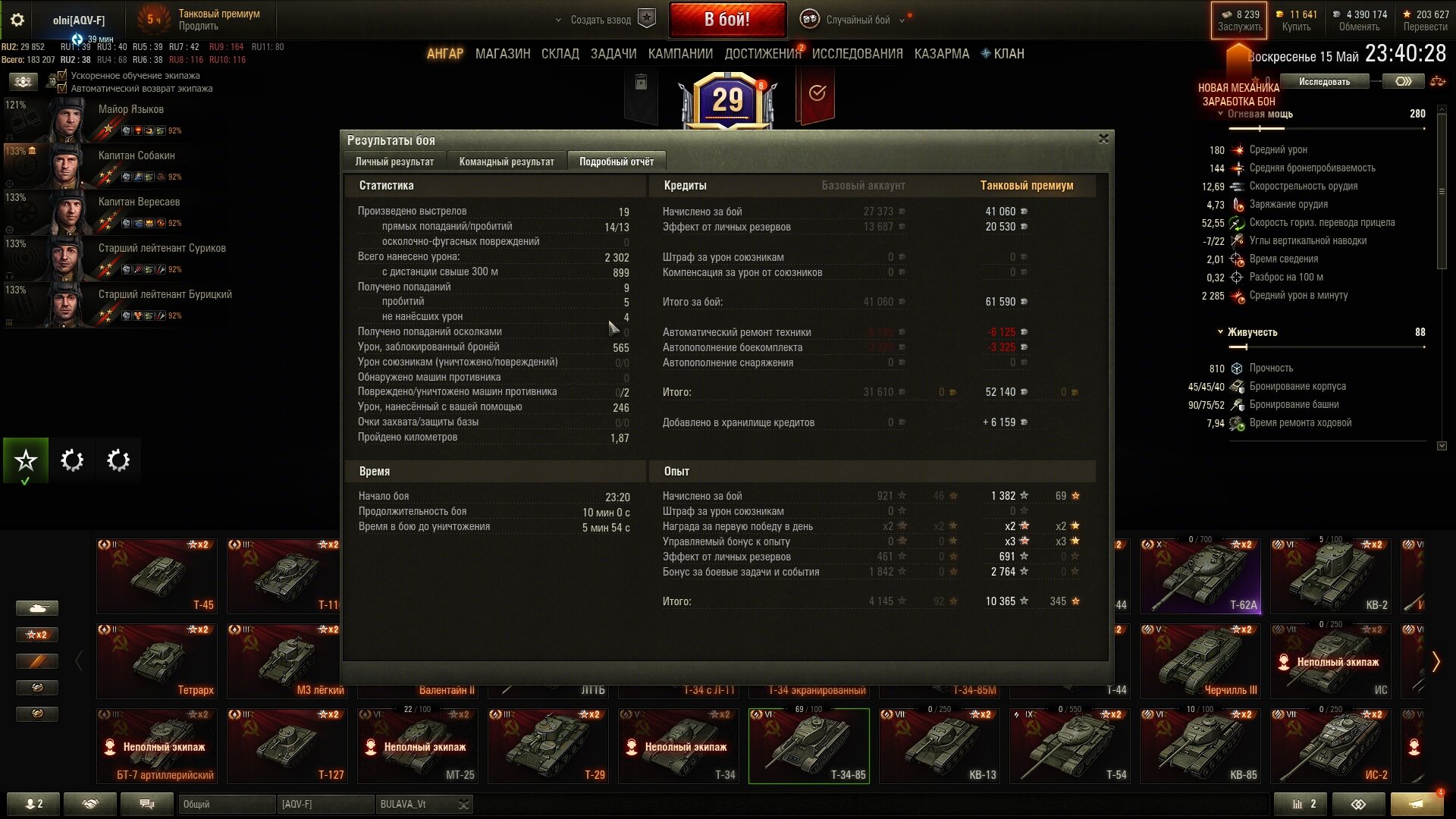Open the clan section icon
Viewport: 1456px width, 819px height.
point(986,54)
